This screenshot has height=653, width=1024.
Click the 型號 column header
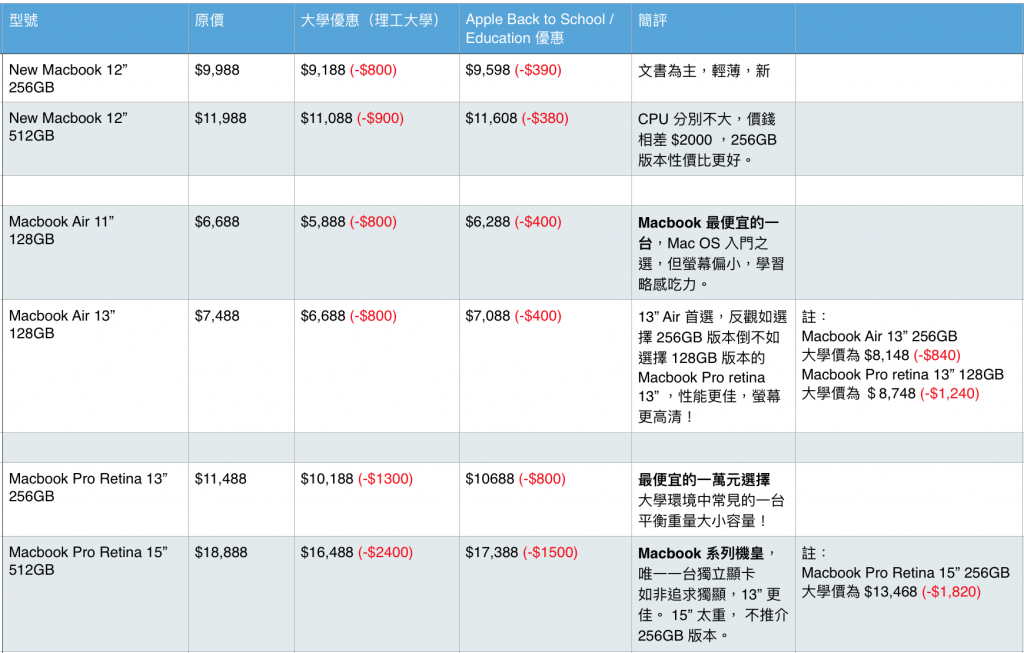[x=24, y=20]
